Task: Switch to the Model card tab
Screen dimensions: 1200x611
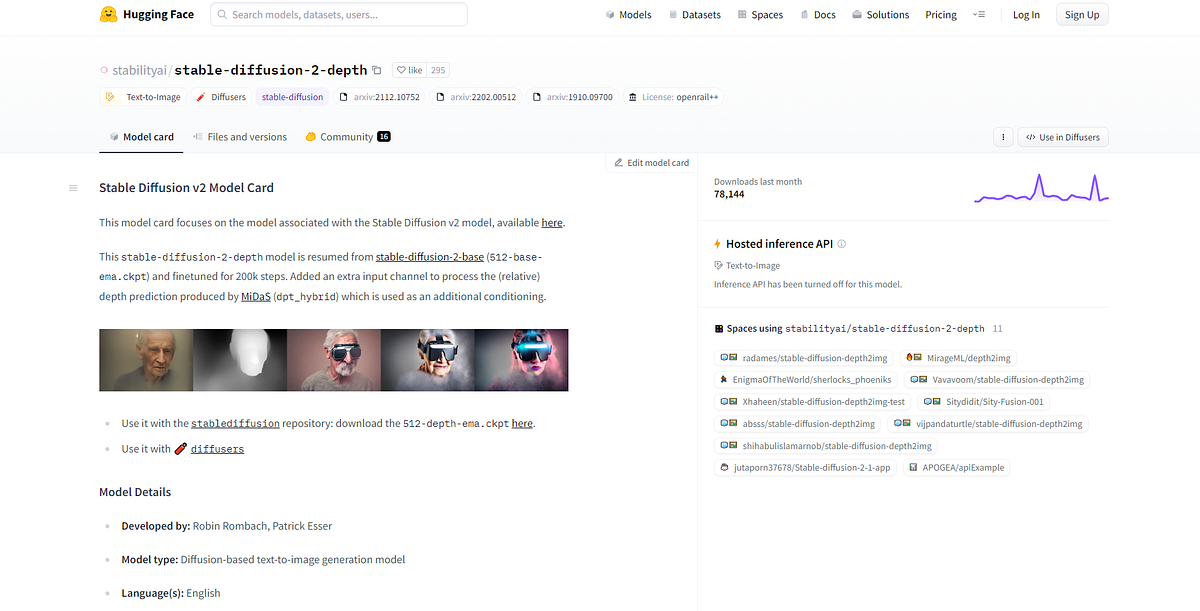Action: pyautogui.click(x=141, y=137)
